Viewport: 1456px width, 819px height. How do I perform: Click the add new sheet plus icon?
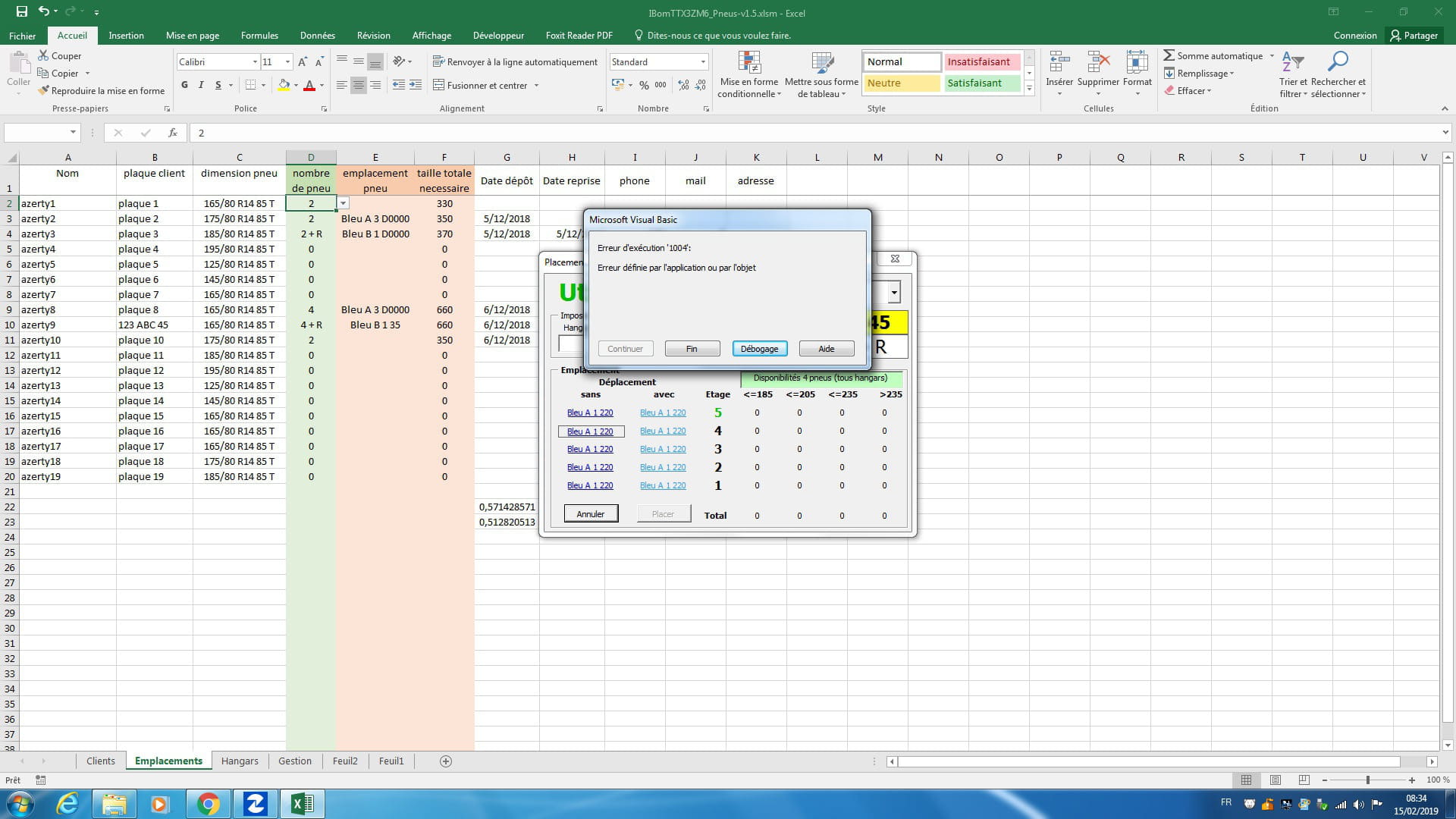[x=446, y=761]
